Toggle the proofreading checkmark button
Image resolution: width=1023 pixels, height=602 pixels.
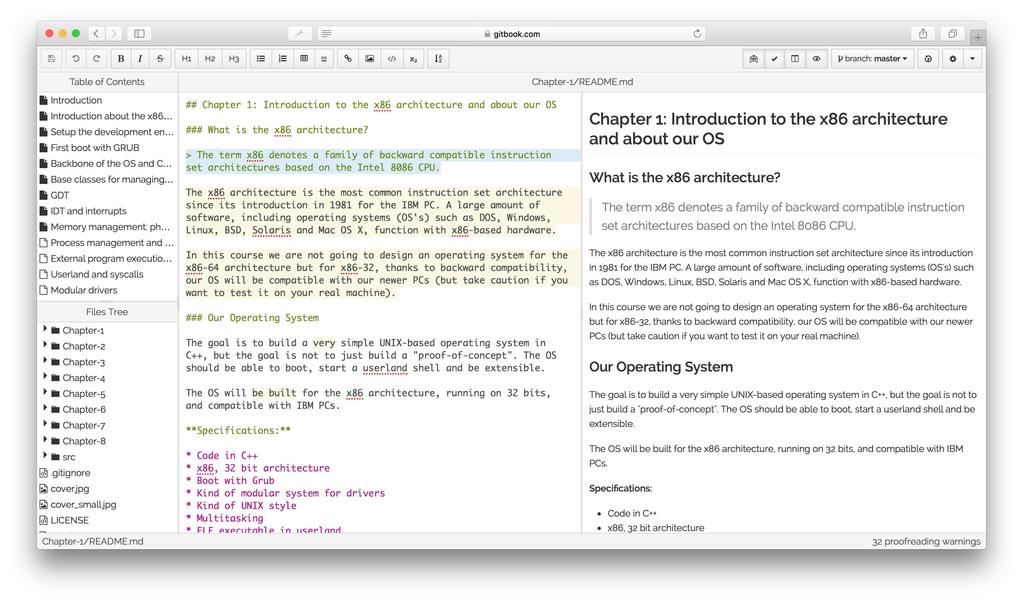(x=774, y=59)
